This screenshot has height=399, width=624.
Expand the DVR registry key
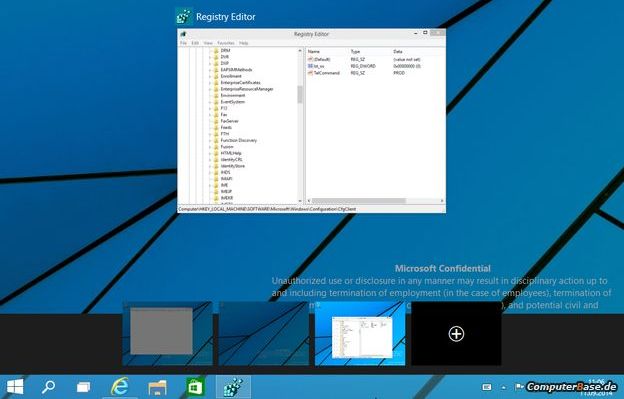click(x=210, y=57)
